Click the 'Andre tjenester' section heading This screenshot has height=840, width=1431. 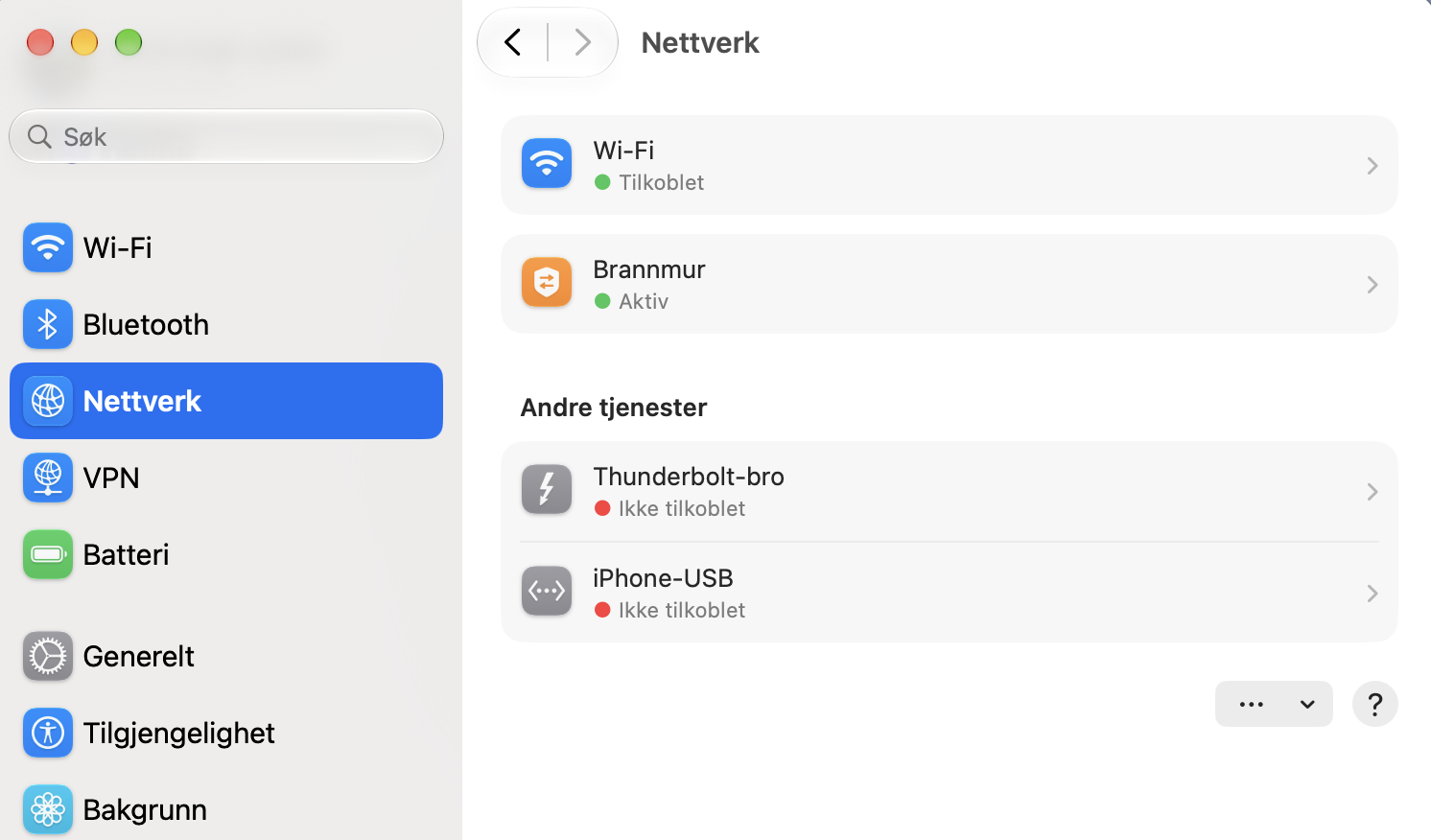(614, 407)
